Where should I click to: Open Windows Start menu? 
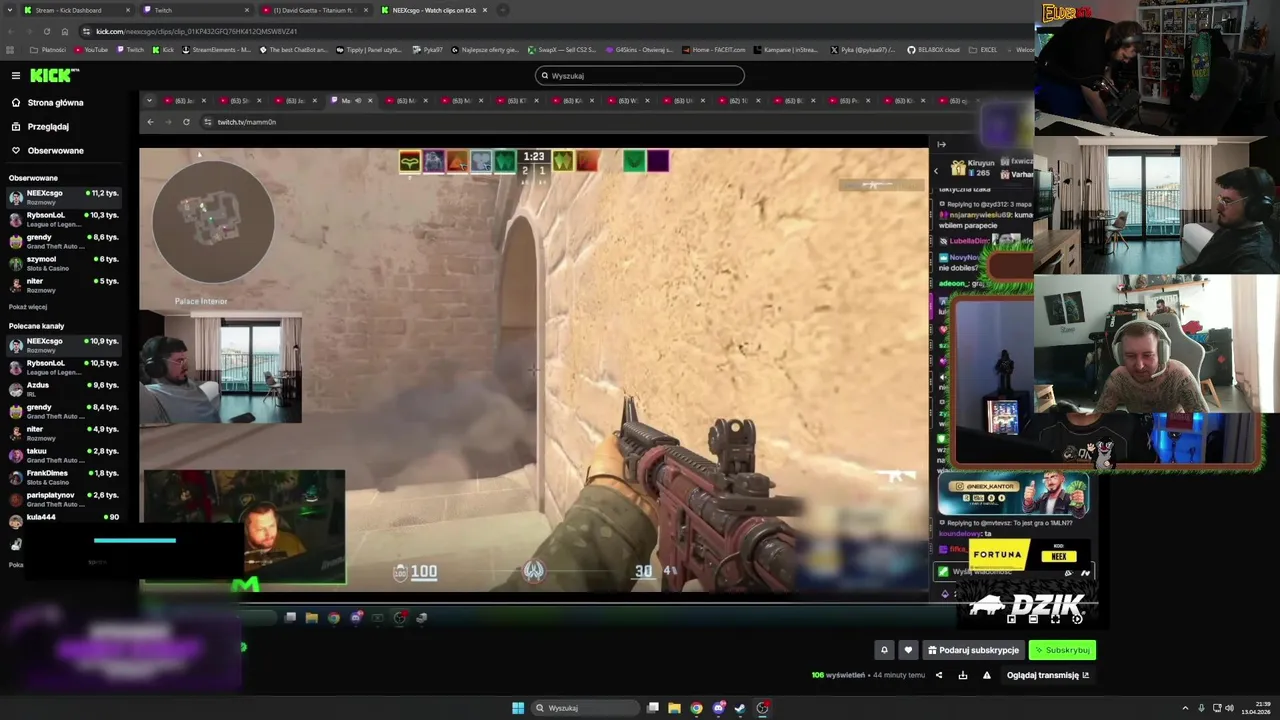point(518,708)
